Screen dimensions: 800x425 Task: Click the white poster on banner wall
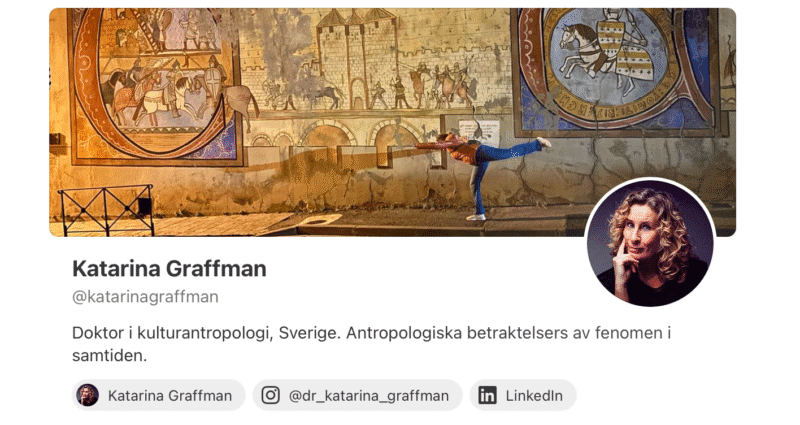pyautogui.click(x=479, y=133)
